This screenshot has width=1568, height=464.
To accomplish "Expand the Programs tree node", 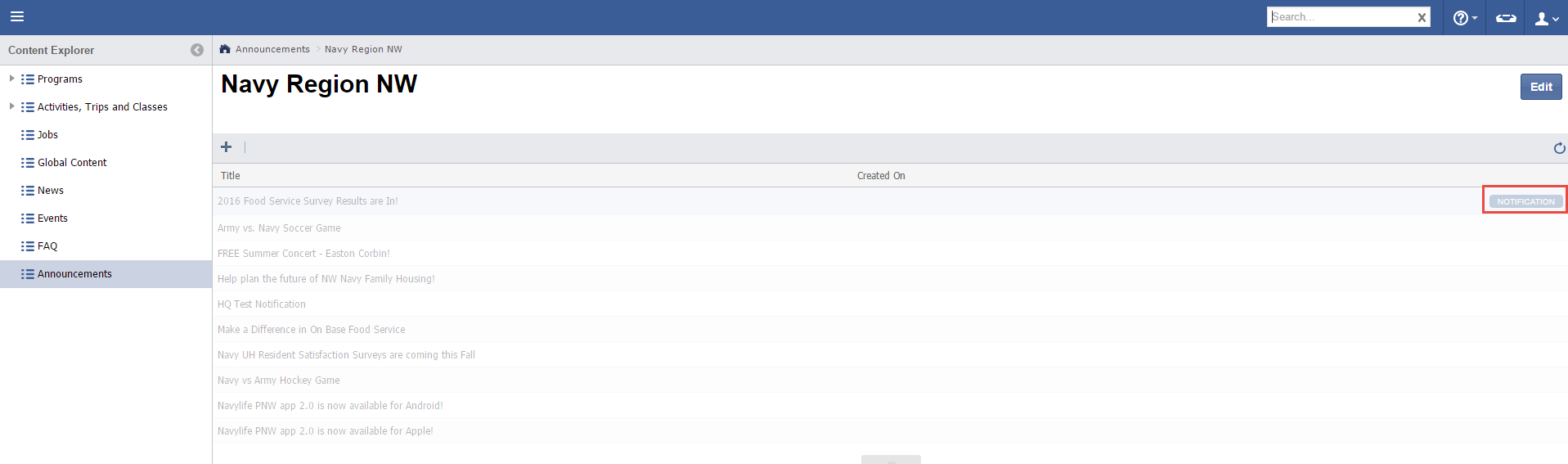I will pyautogui.click(x=11, y=79).
